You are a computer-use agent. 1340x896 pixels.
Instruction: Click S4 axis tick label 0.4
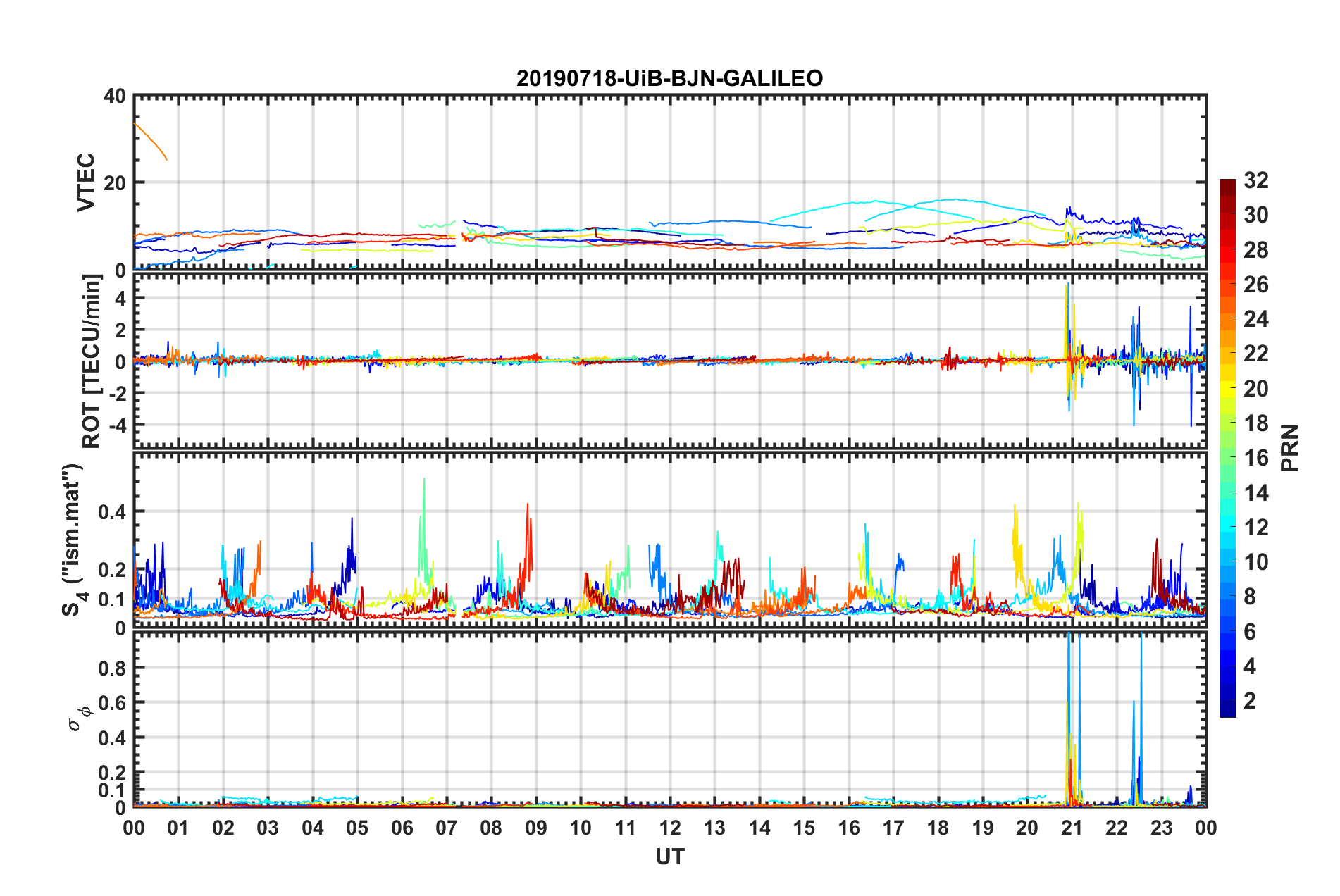[111, 512]
